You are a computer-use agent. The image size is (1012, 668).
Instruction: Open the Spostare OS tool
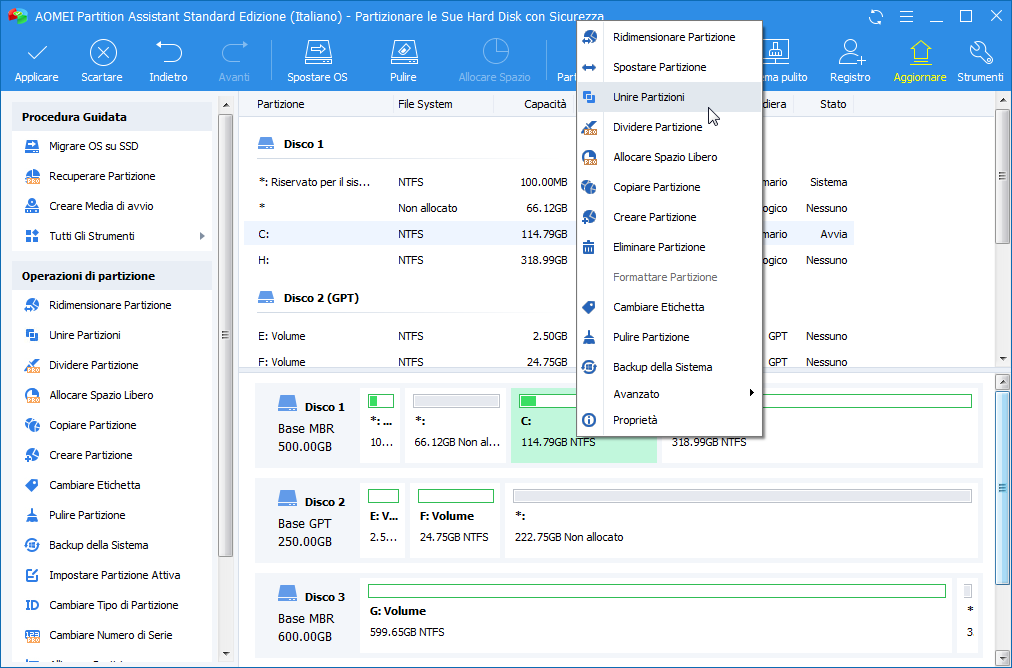[317, 60]
